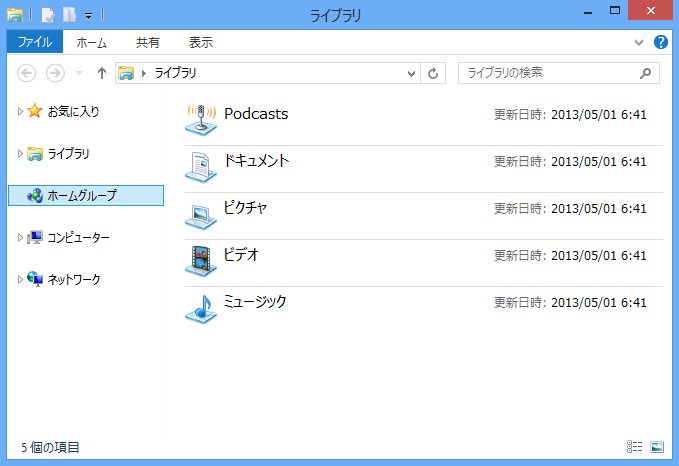Expand the コンピューター tree node

point(20,237)
